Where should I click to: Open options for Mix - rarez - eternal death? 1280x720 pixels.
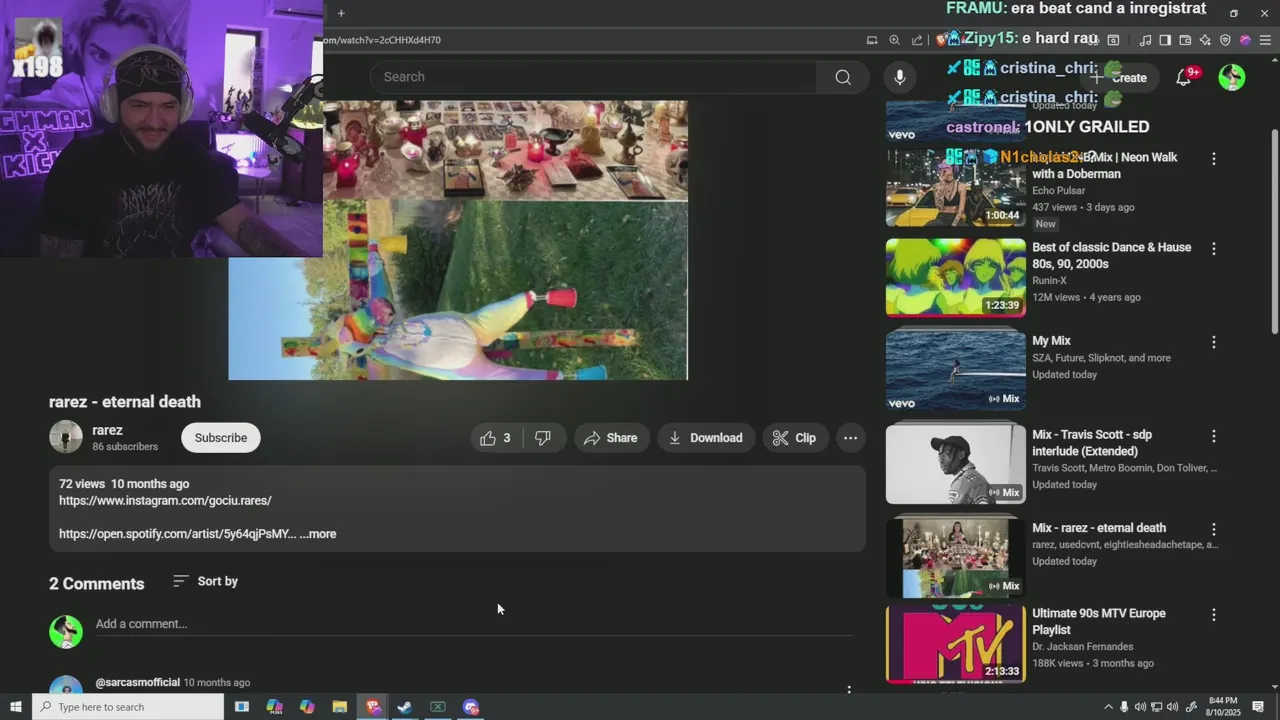[x=1214, y=529]
